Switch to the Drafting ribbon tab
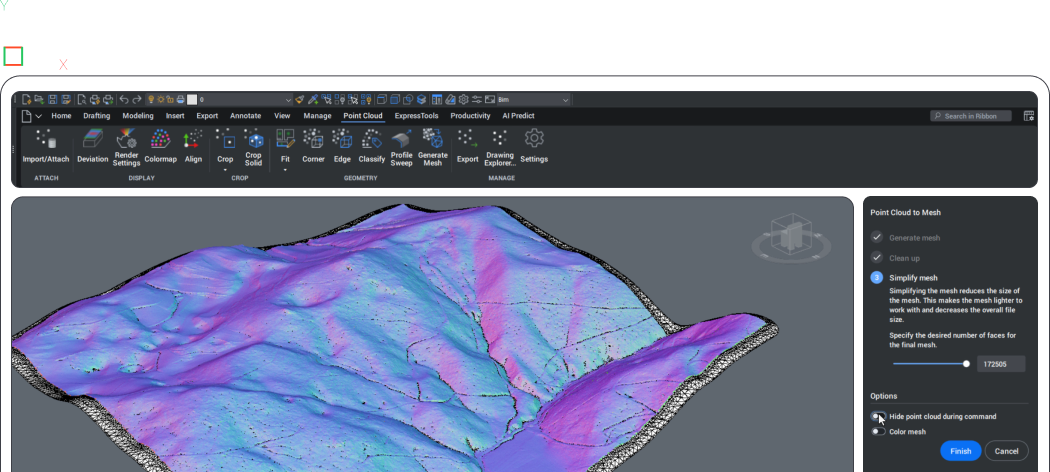The height and width of the screenshot is (472, 1050). (x=96, y=116)
